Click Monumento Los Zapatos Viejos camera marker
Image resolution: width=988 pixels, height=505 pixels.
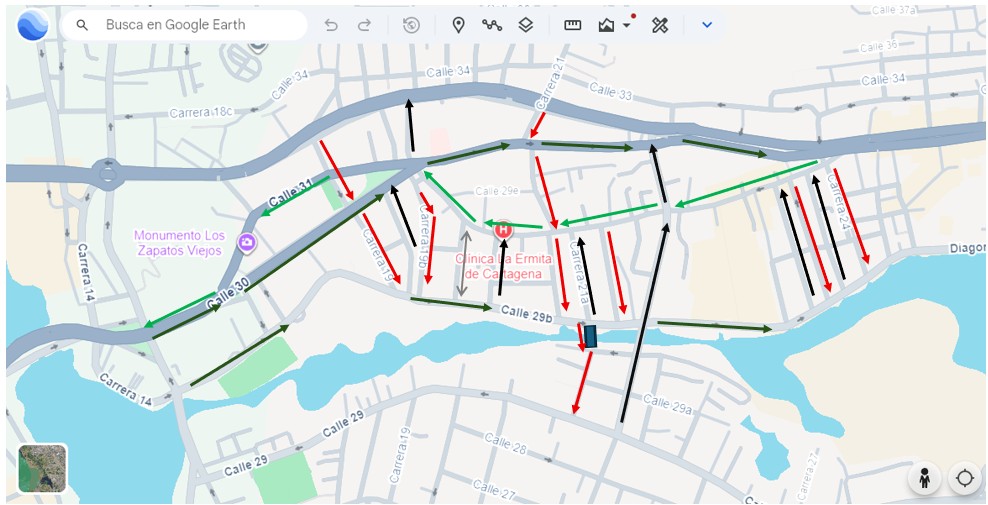point(246,241)
